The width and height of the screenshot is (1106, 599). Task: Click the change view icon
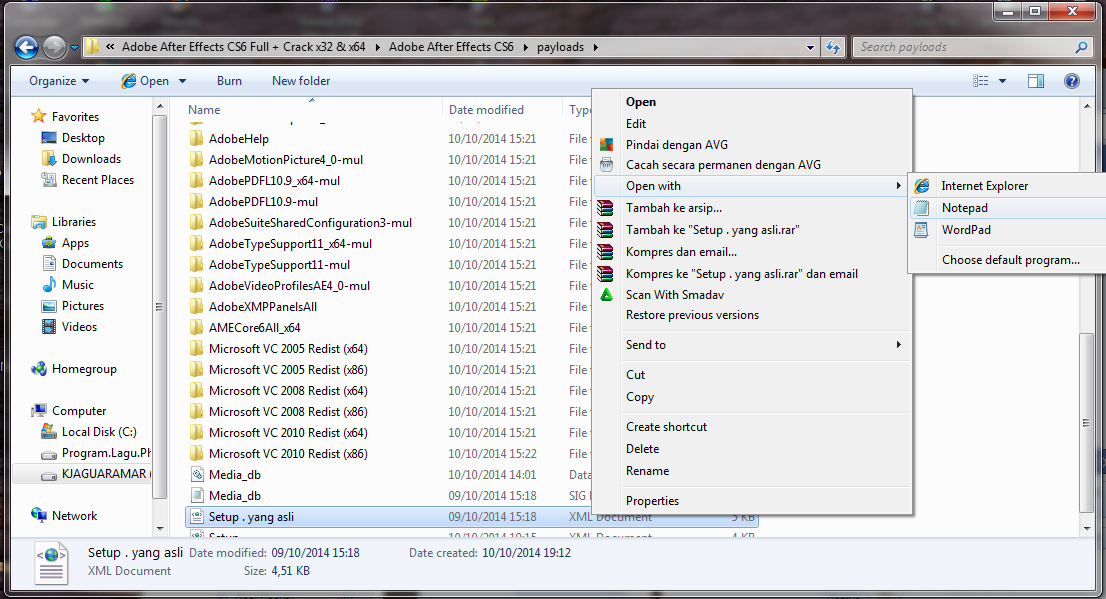pyautogui.click(x=980, y=81)
